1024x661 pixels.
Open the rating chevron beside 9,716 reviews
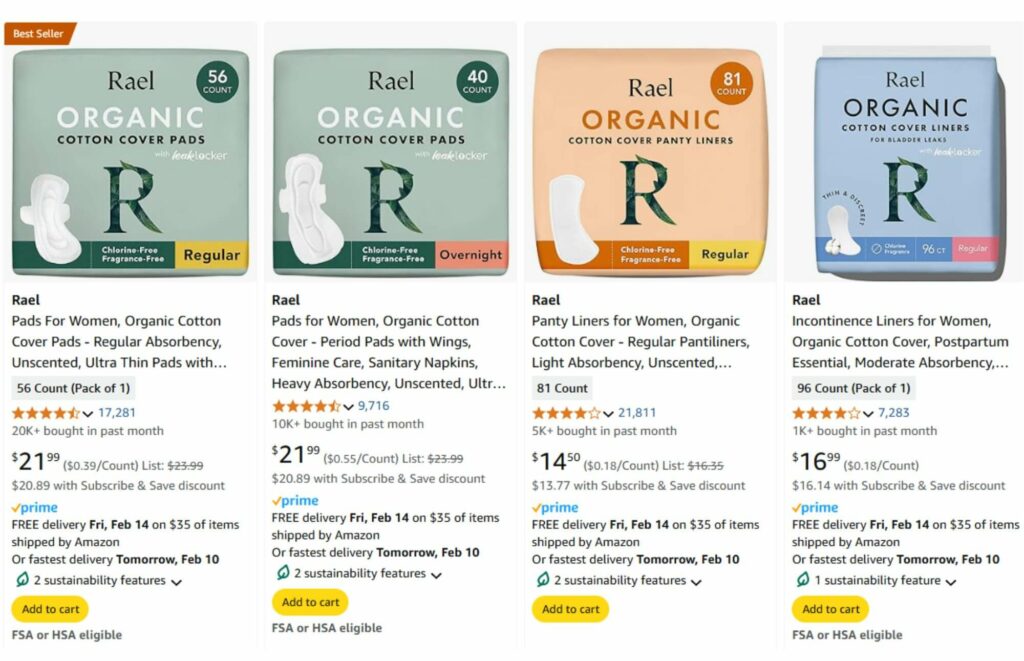pyautogui.click(x=348, y=407)
